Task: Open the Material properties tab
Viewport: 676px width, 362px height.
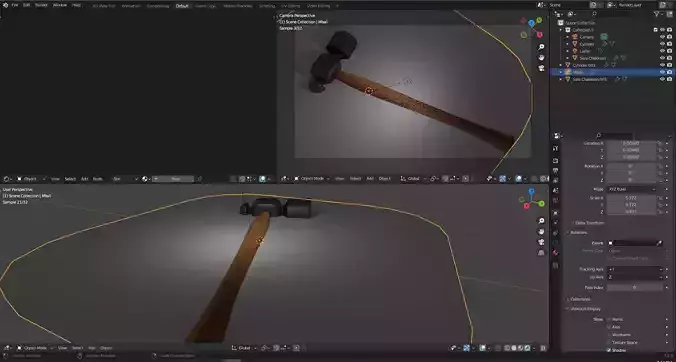Action: (x=556, y=253)
